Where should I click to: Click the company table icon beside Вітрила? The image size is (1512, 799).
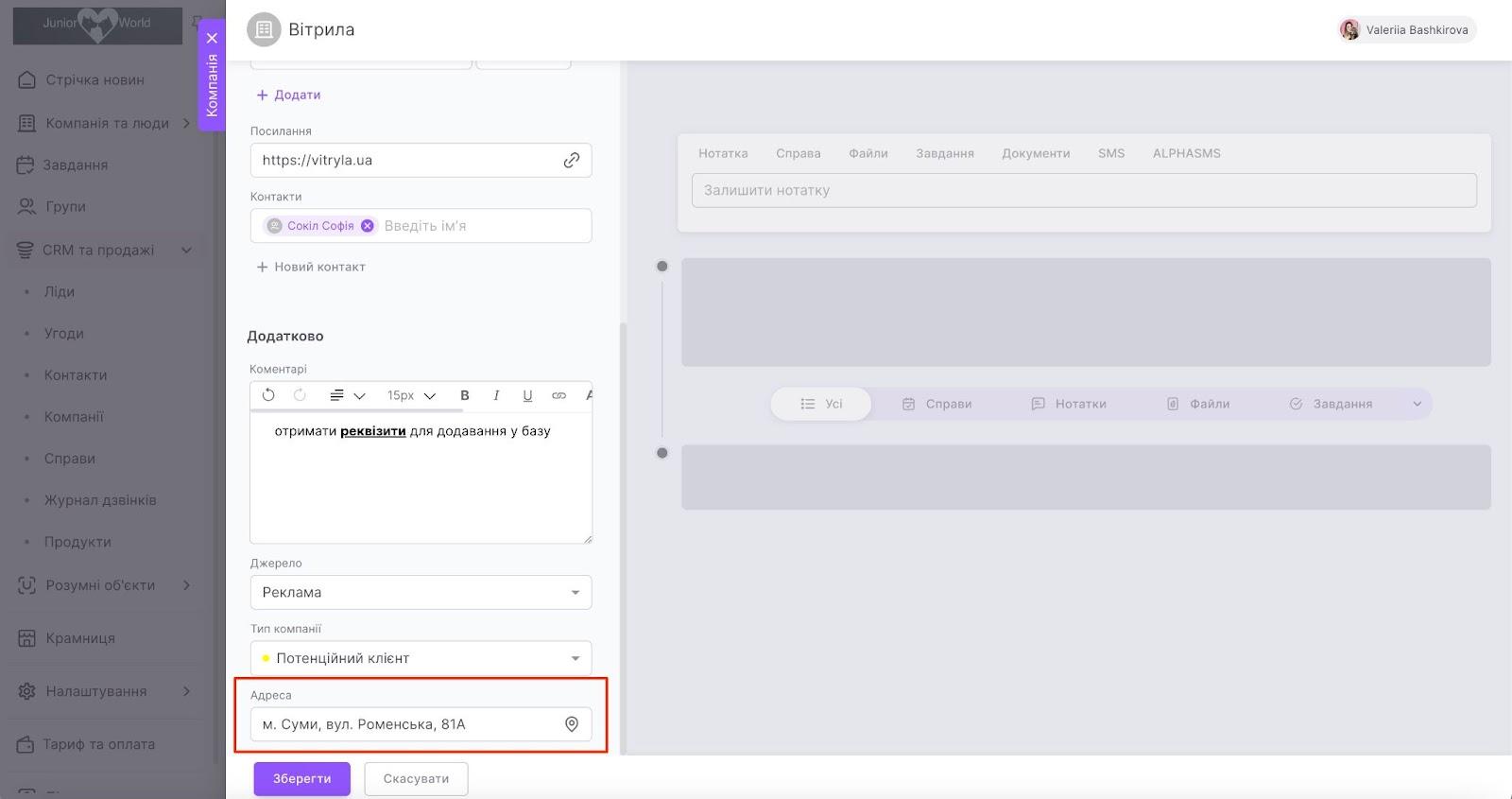[x=264, y=29]
